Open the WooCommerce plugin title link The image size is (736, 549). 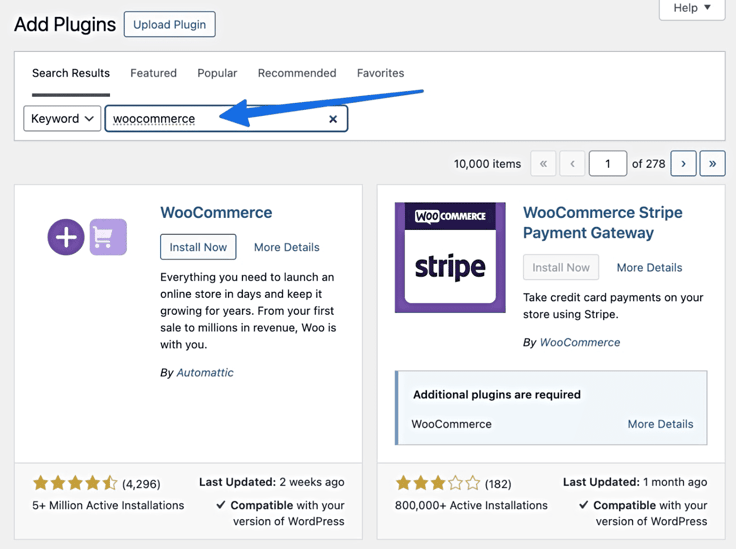(216, 213)
